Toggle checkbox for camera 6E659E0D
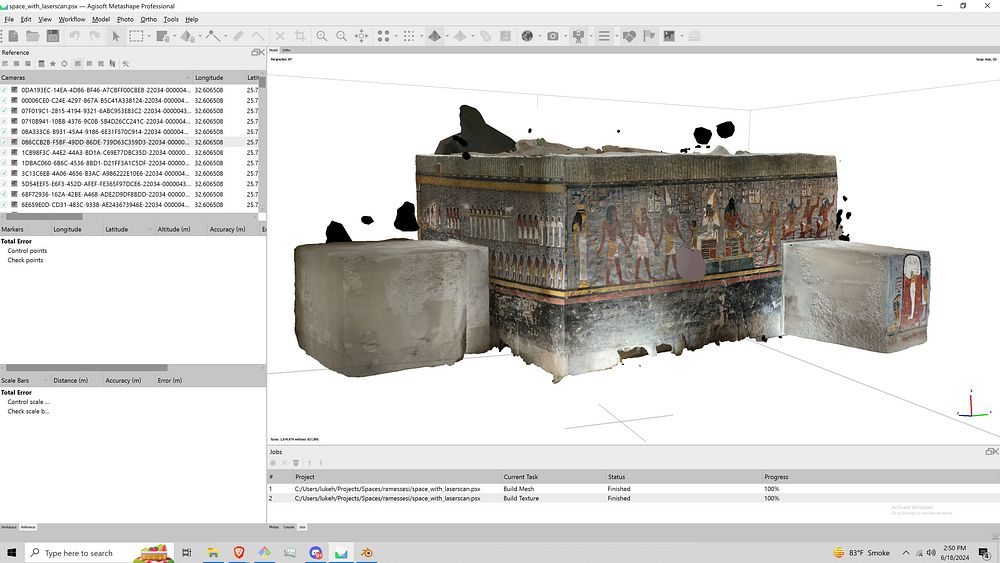This screenshot has width=1000, height=563. [x=5, y=205]
